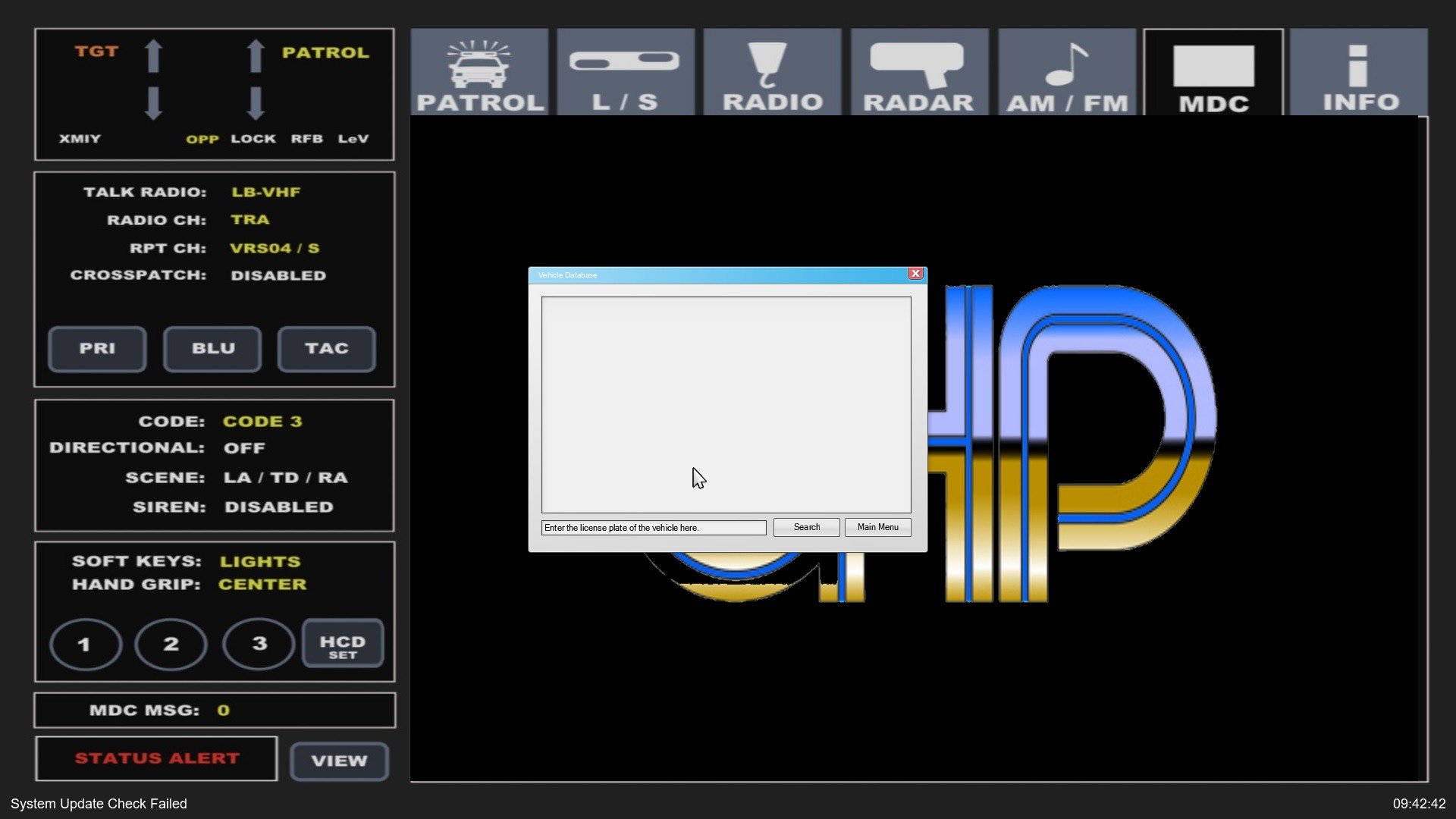1456x819 pixels.
Task: Select the PRI radio button
Action: (97, 349)
